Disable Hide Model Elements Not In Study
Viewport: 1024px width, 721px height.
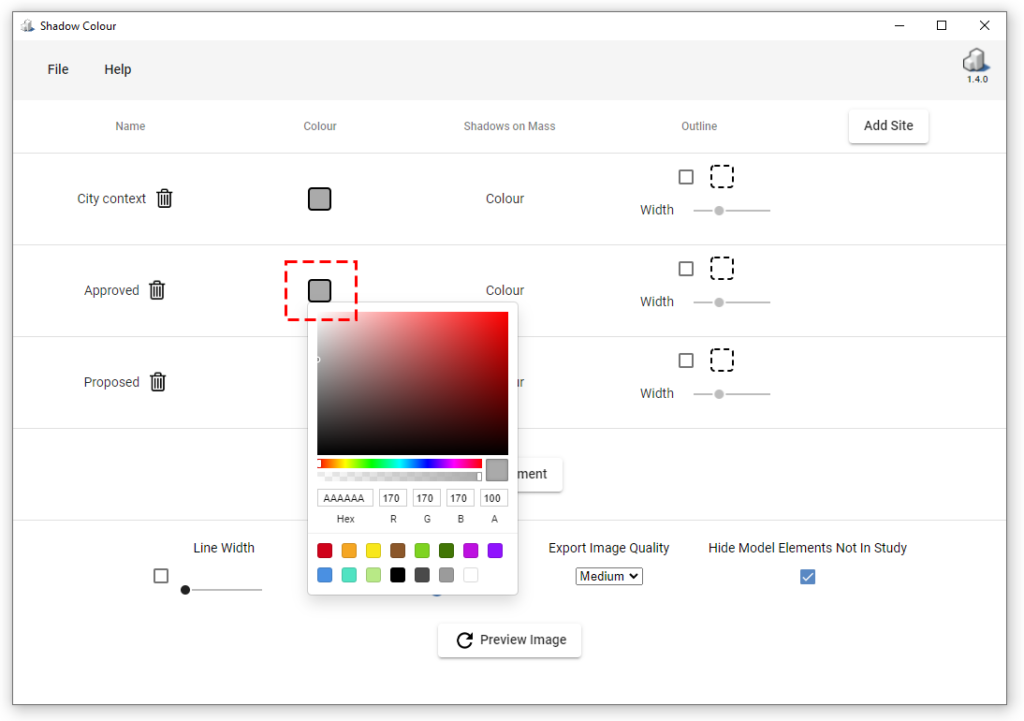tap(807, 576)
